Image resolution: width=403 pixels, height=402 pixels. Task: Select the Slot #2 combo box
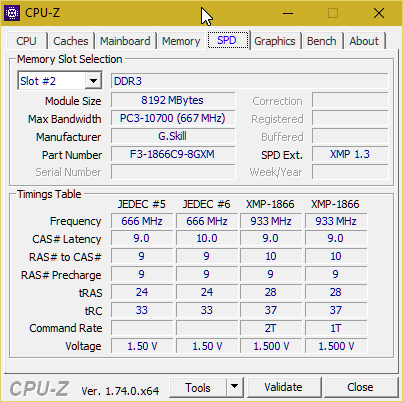click(x=60, y=81)
